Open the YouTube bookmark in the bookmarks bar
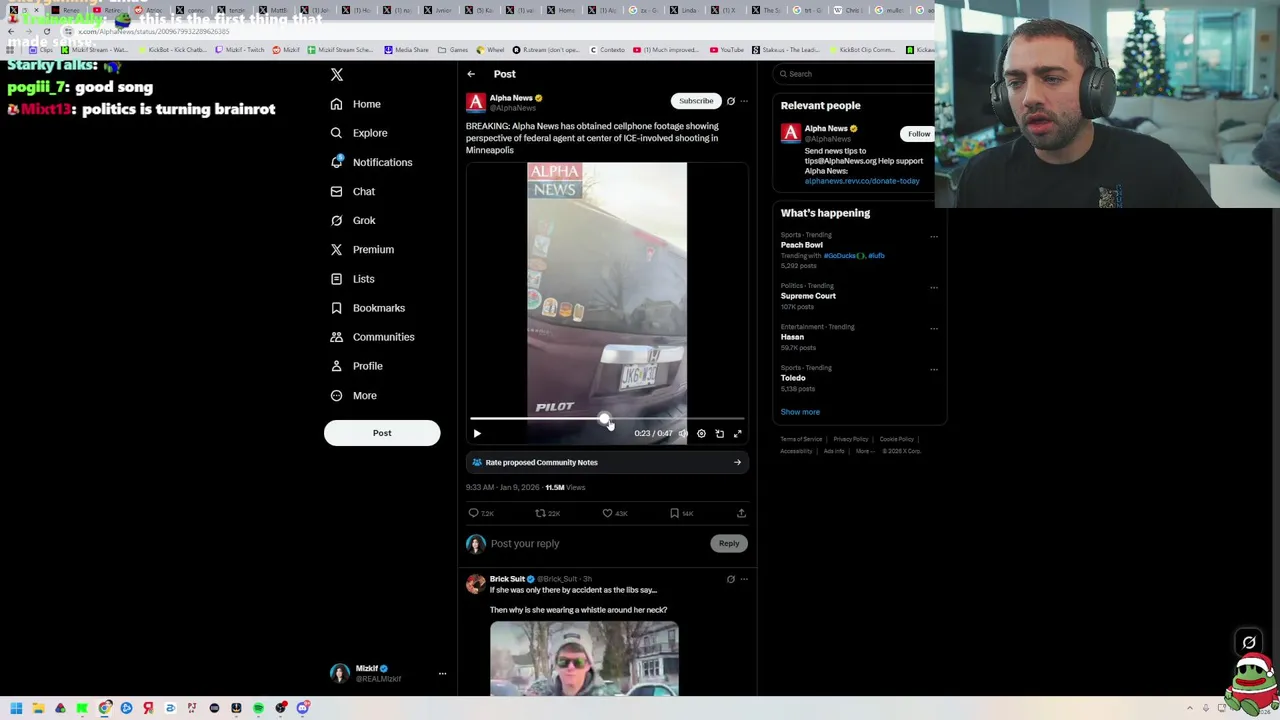This screenshot has width=1280, height=720. (727, 50)
